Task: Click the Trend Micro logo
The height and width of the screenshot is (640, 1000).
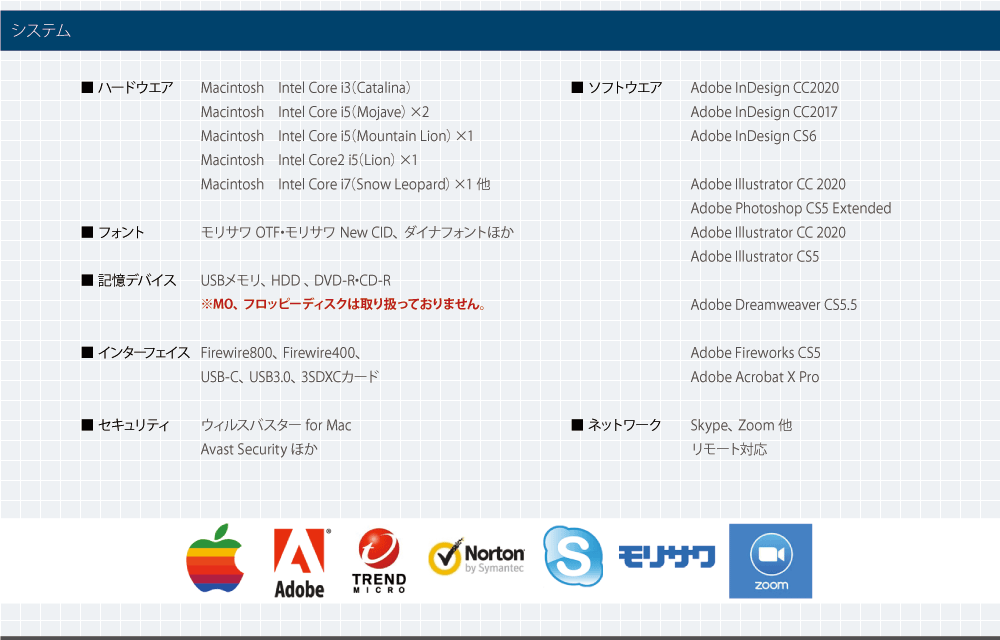Action: pos(378,560)
